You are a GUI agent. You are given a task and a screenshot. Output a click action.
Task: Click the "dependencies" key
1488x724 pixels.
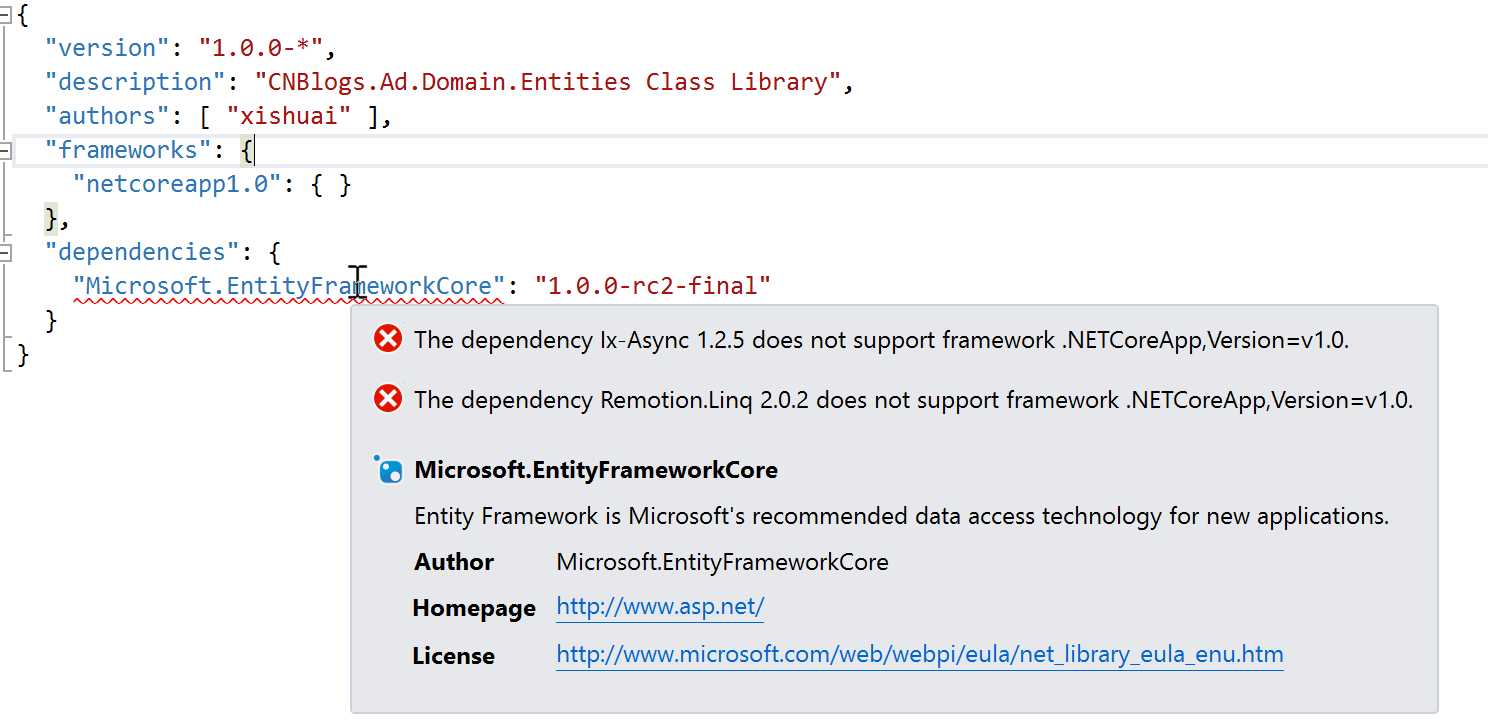coord(143,252)
